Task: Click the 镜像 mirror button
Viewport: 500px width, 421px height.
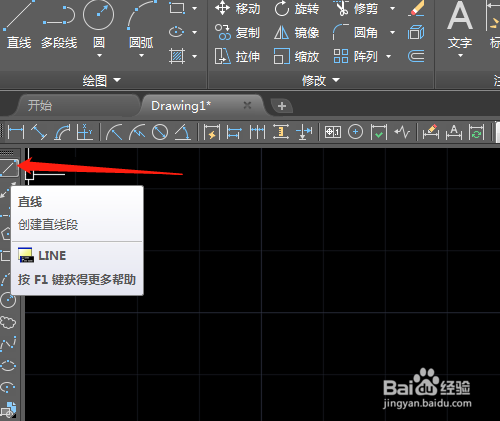Action: (x=297, y=32)
